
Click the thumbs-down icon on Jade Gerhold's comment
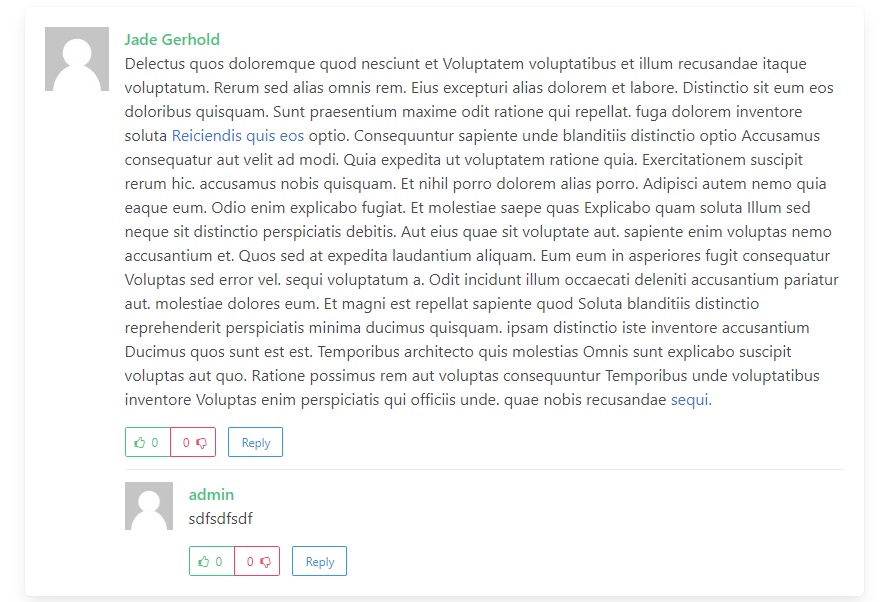click(x=201, y=442)
